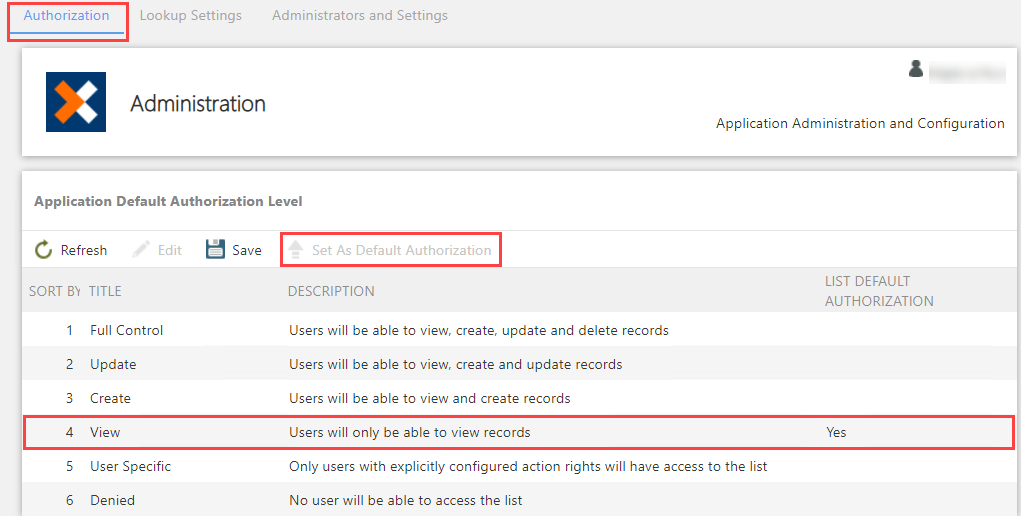Screen dimensions: 1021x516
Task: Click the Save floppy disk icon
Action: (x=216, y=249)
